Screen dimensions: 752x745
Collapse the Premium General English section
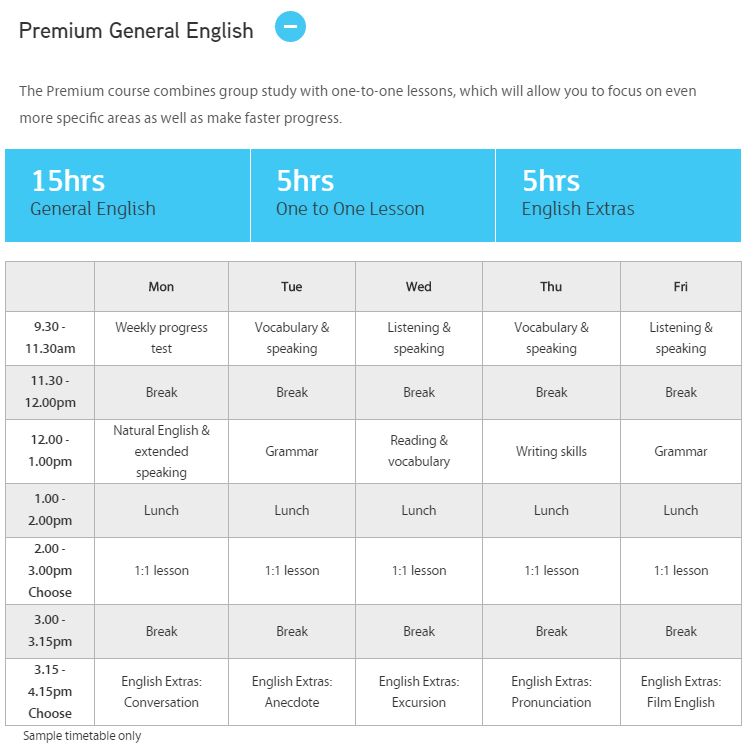[x=290, y=27]
